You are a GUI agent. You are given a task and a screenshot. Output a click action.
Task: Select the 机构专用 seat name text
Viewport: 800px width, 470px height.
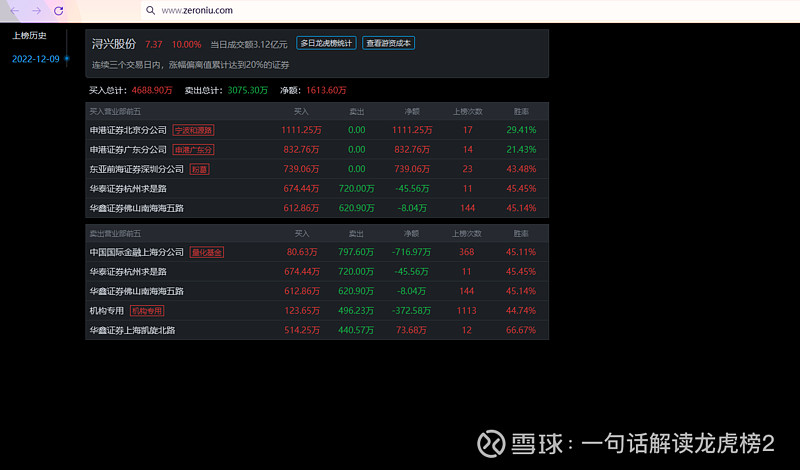[107, 311]
